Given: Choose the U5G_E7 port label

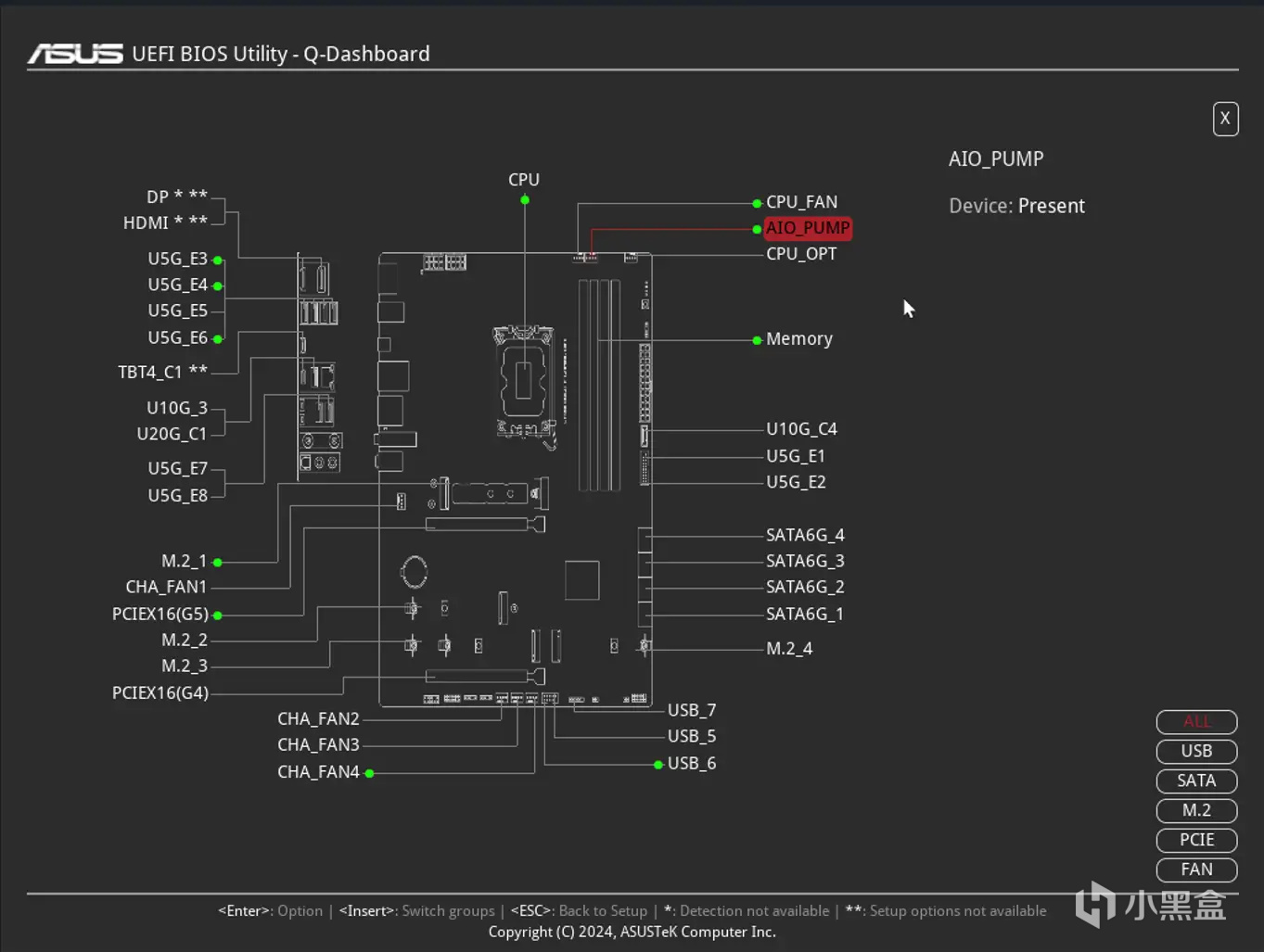Looking at the screenshot, I should point(177,468).
